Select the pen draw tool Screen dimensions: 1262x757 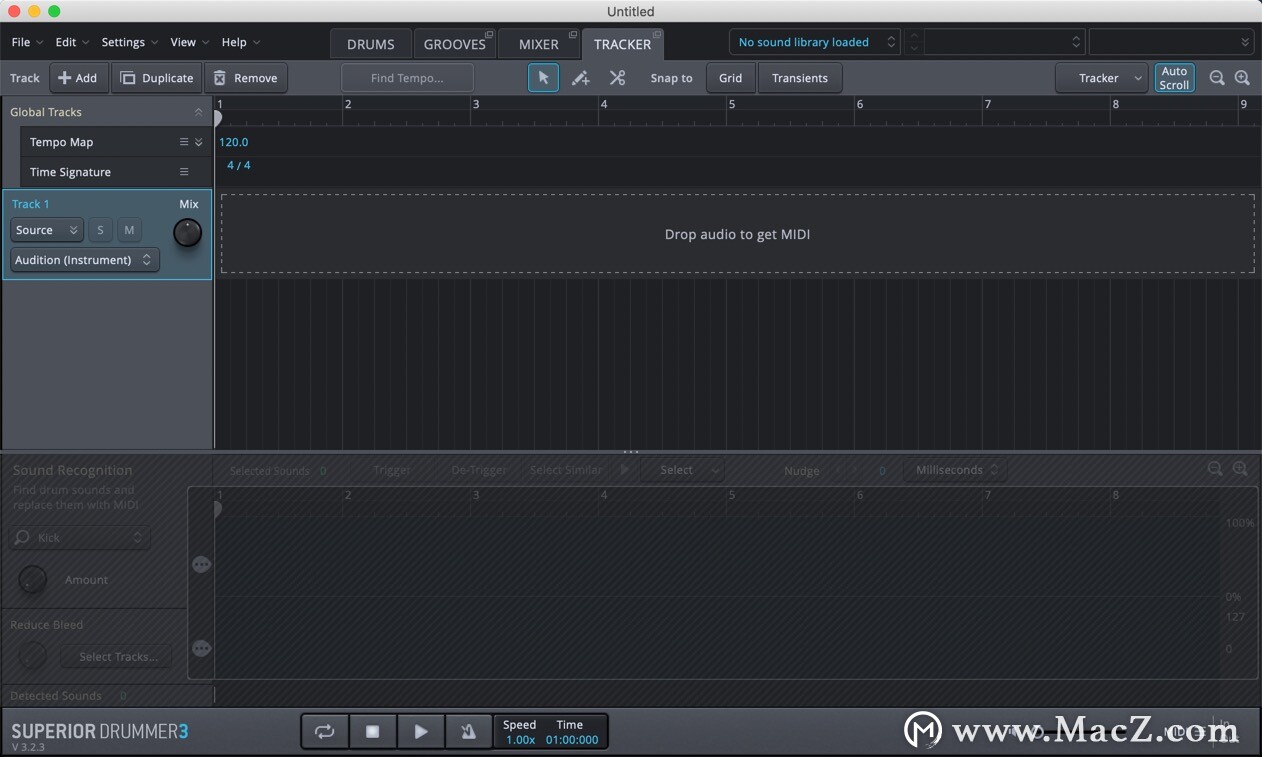click(x=580, y=78)
